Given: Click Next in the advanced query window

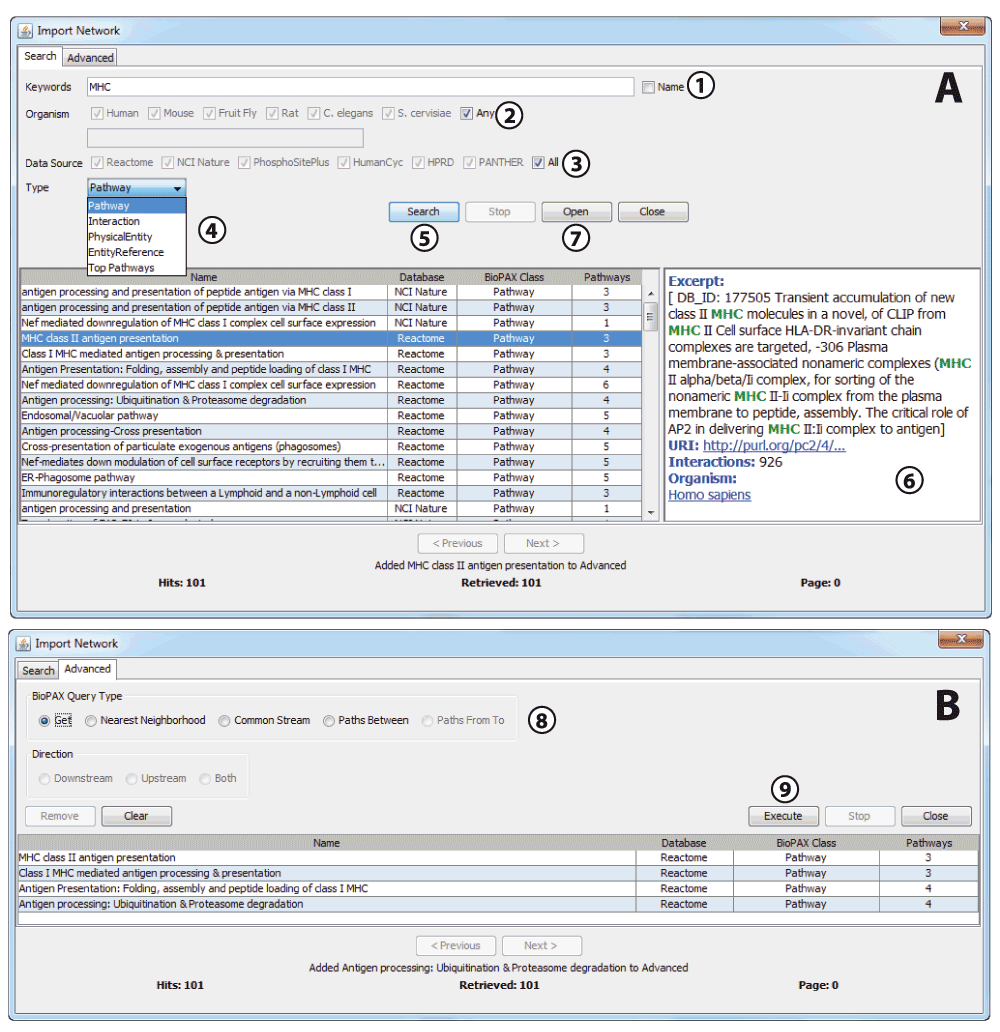Looking at the screenshot, I should coord(541,946).
